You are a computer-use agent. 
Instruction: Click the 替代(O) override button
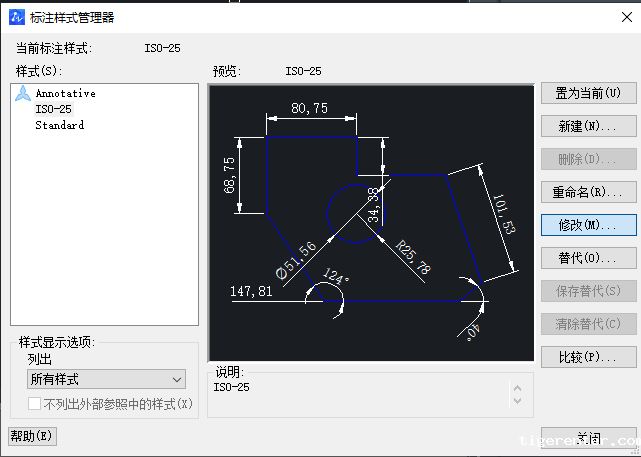coord(587,258)
